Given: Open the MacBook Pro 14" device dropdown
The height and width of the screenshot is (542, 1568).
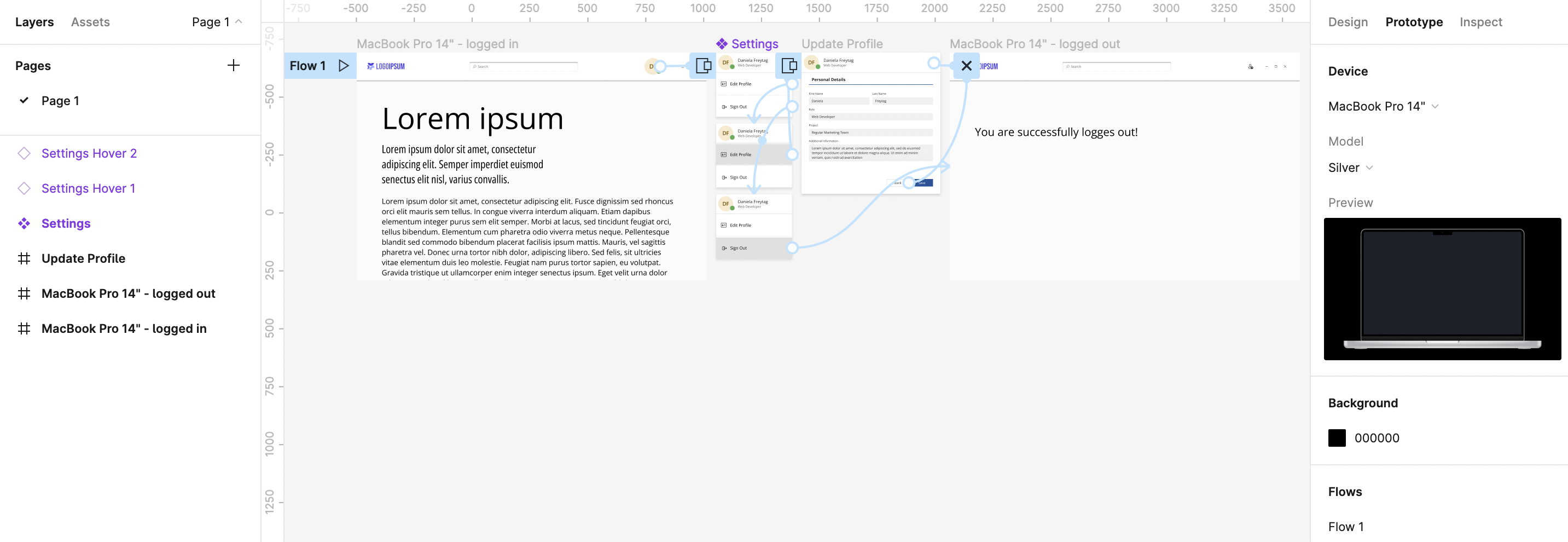Looking at the screenshot, I should [1383, 107].
